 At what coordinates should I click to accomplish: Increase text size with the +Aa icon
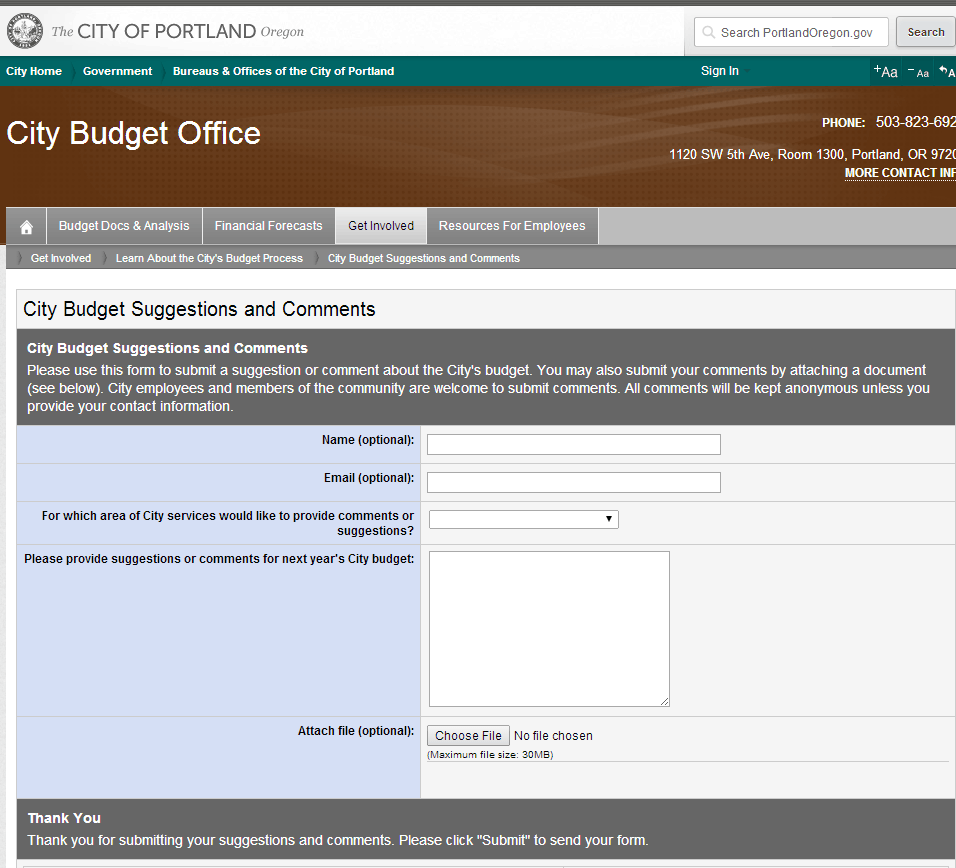point(885,71)
